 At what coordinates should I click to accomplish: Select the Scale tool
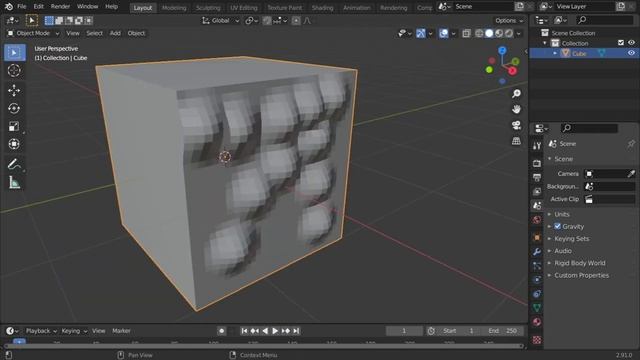coord(14,126)
